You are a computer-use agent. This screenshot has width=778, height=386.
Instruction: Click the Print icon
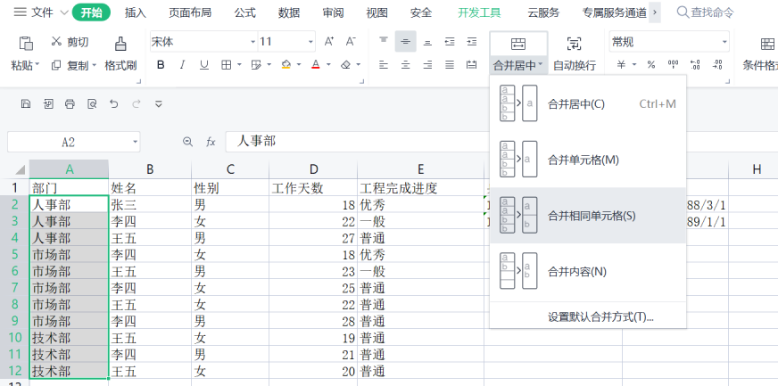point(70,104)
